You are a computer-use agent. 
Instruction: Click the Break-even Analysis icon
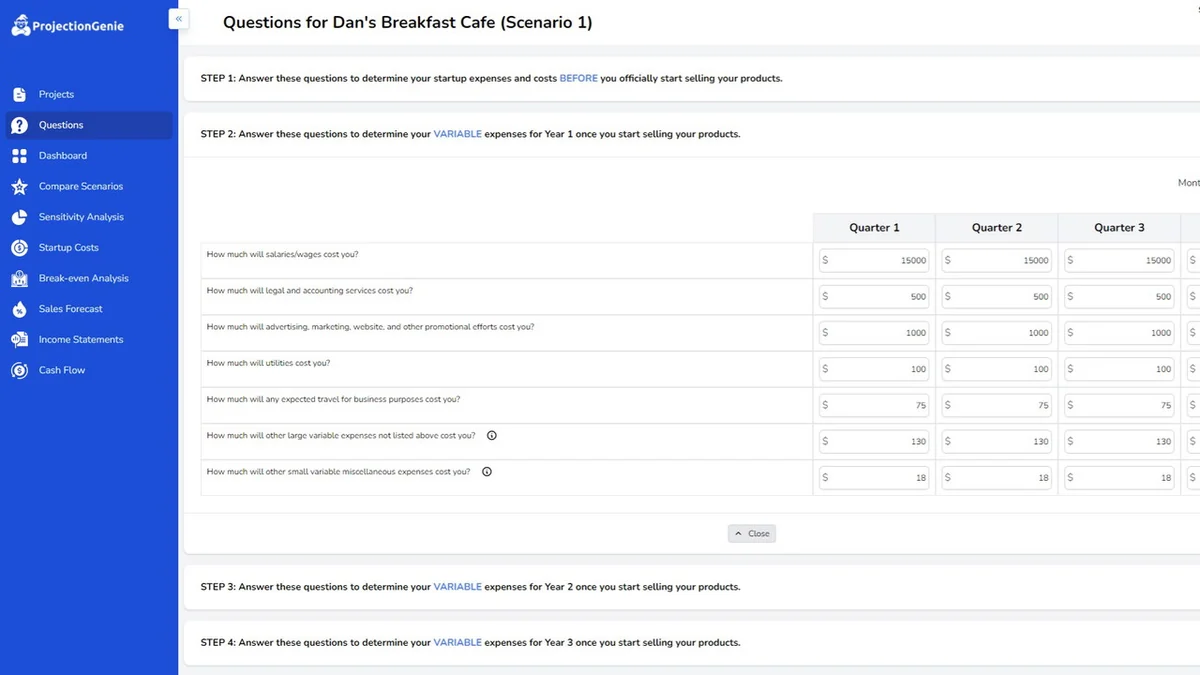[x=19, y=278]
